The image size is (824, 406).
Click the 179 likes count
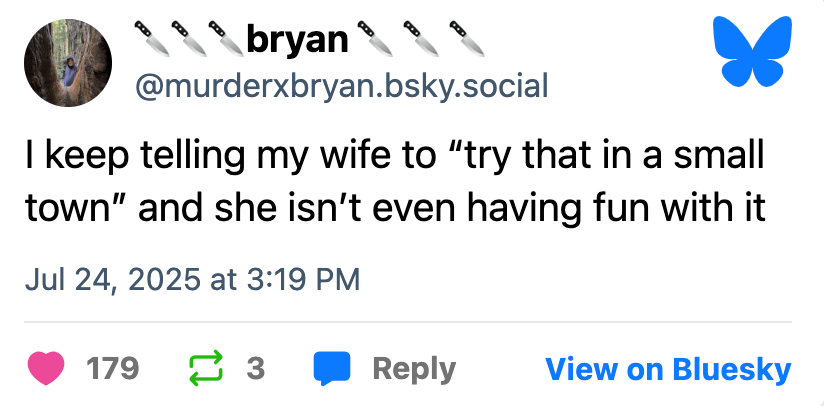click(112, 369)
